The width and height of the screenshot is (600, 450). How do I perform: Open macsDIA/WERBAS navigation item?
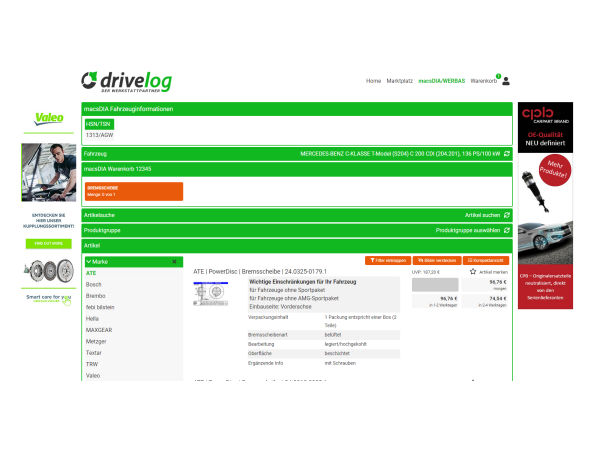pyautogui.click(x=442, y=81)
